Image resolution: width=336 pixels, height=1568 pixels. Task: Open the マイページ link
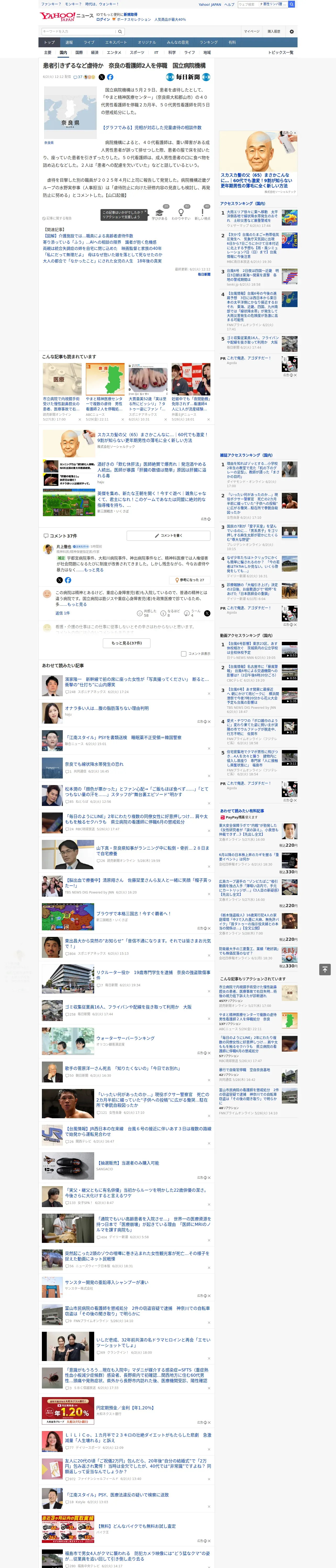click(251, 32)
